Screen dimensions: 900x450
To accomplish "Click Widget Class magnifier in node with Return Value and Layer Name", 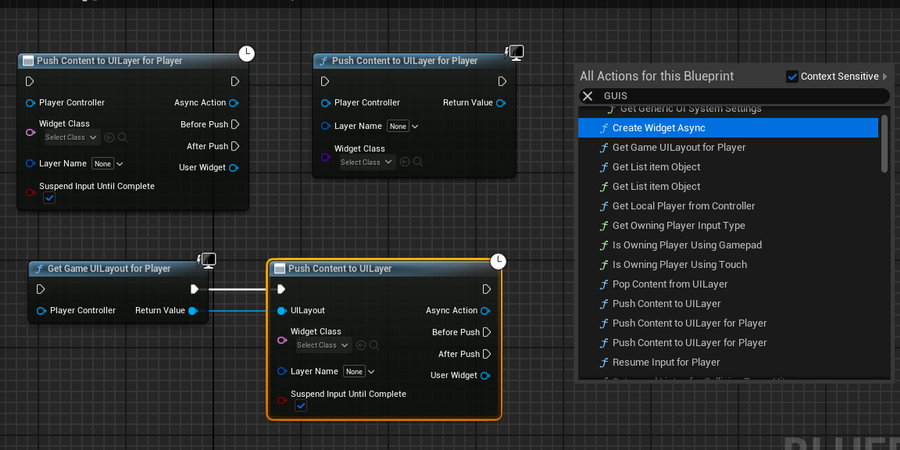I will (418, 162).
